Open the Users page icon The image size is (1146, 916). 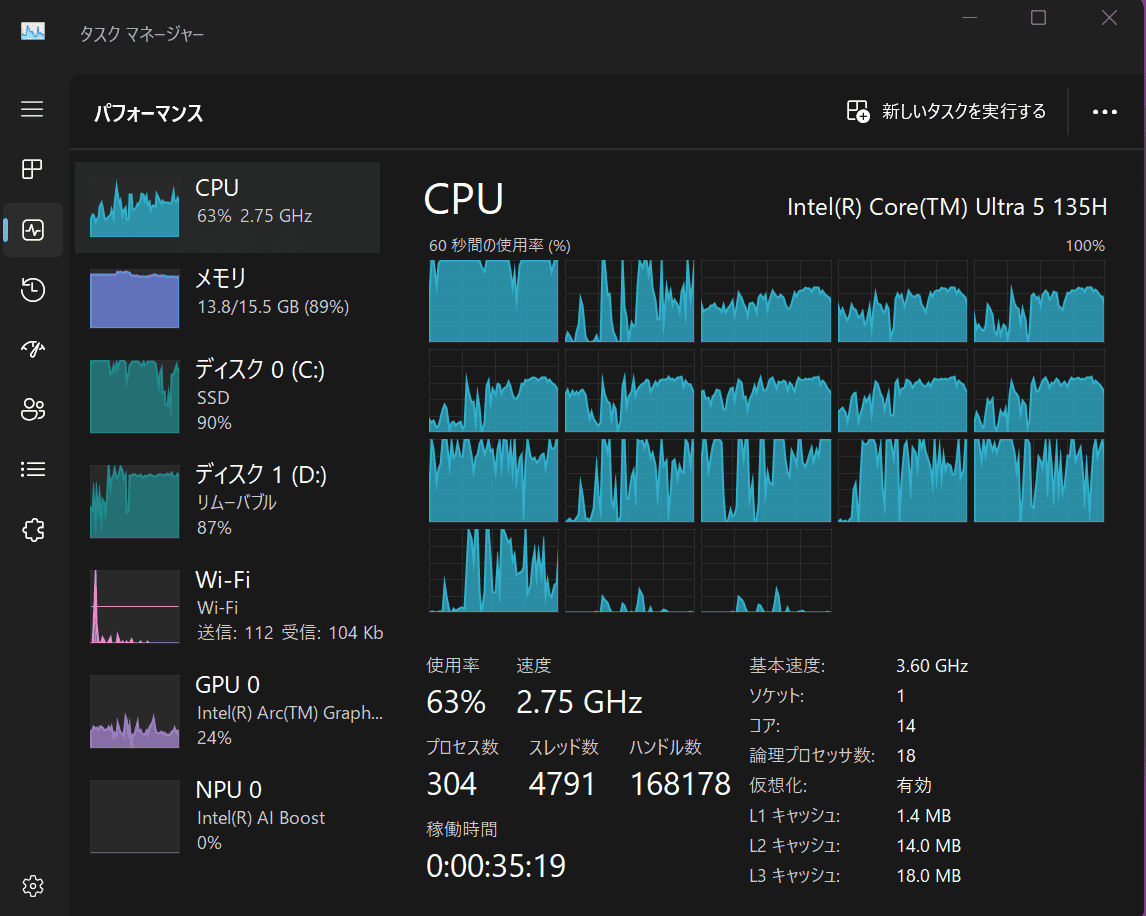pyautogui.click(x=32, y=409)
